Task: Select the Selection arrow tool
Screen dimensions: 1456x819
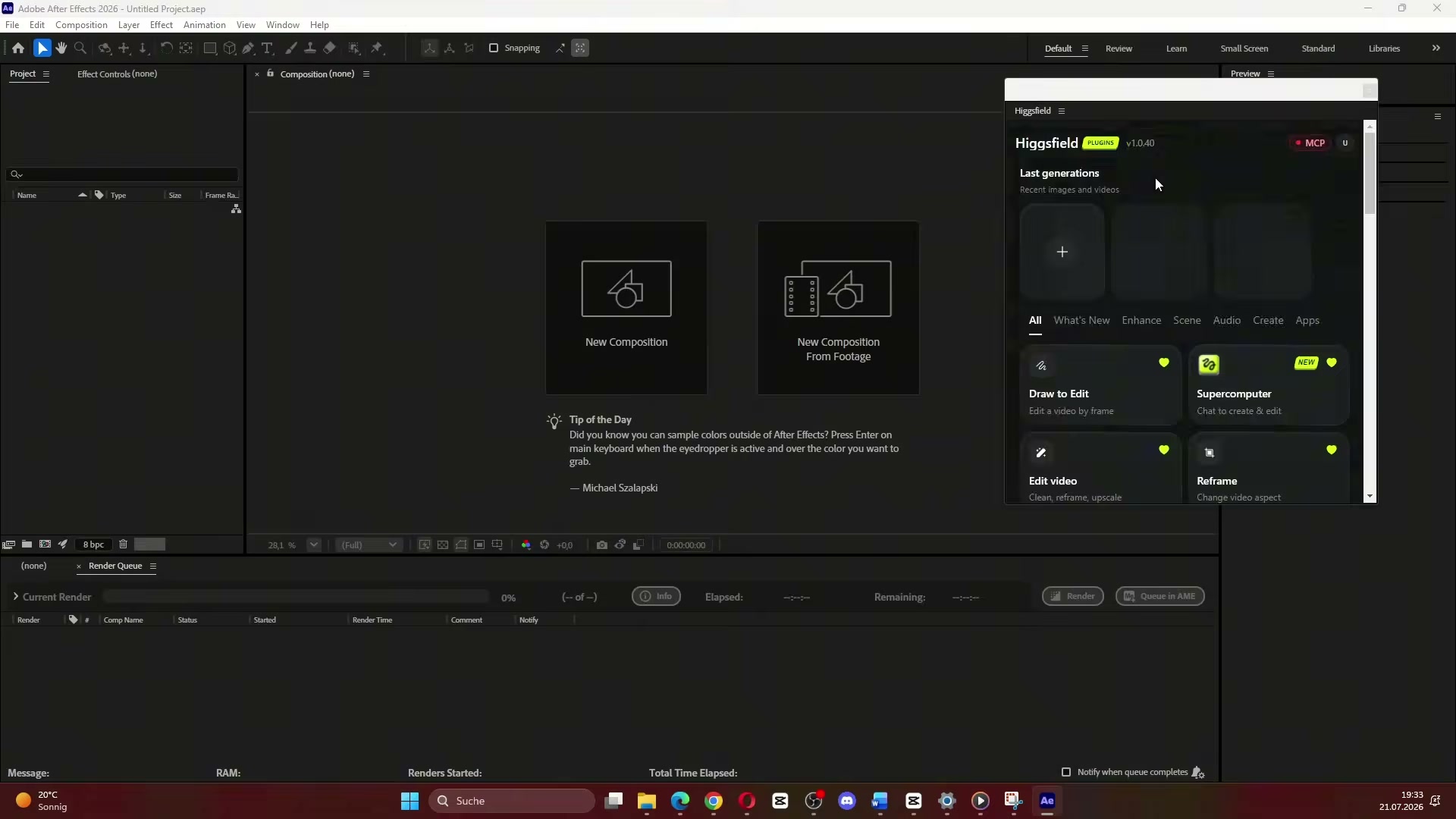Action: pyautogui.click(x=42, y=48)
